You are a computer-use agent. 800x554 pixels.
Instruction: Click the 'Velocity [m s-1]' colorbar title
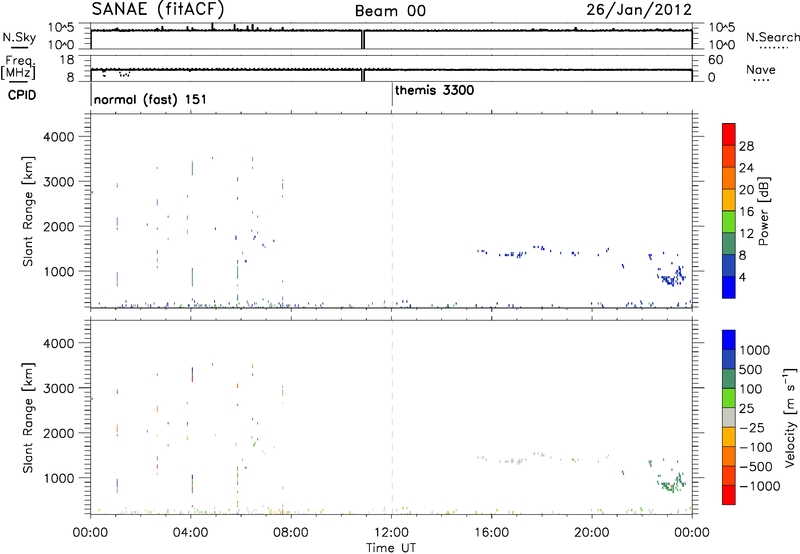790,417
